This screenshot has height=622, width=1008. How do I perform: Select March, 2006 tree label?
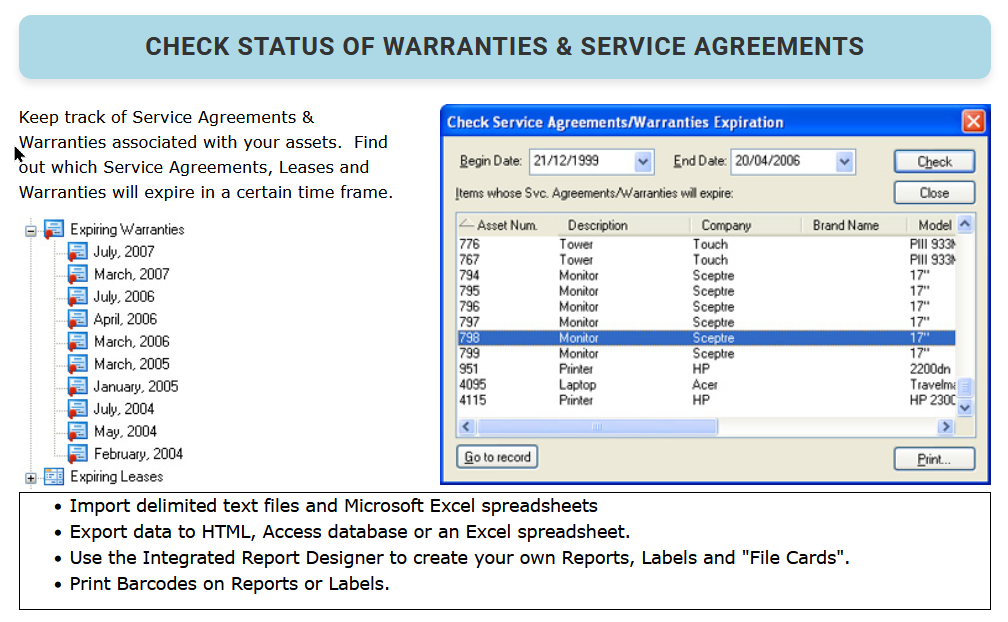(132, 342)
